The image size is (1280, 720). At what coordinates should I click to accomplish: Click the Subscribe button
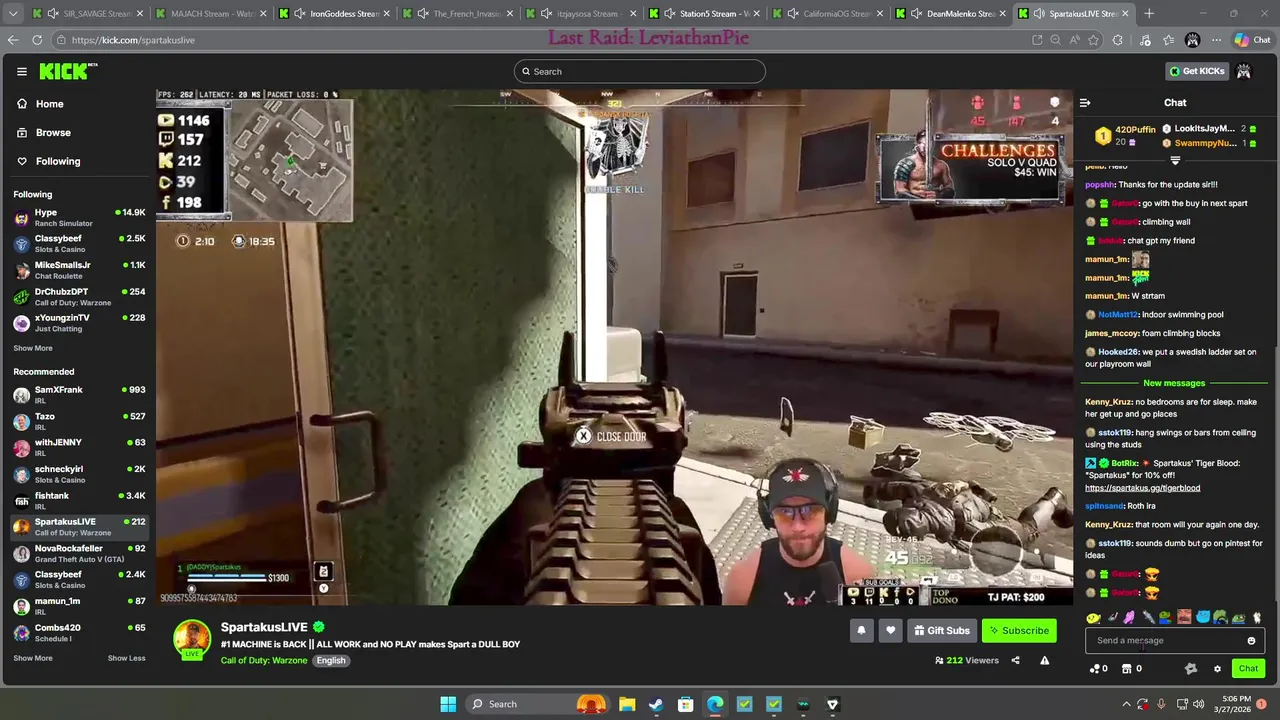(1019, 631)
